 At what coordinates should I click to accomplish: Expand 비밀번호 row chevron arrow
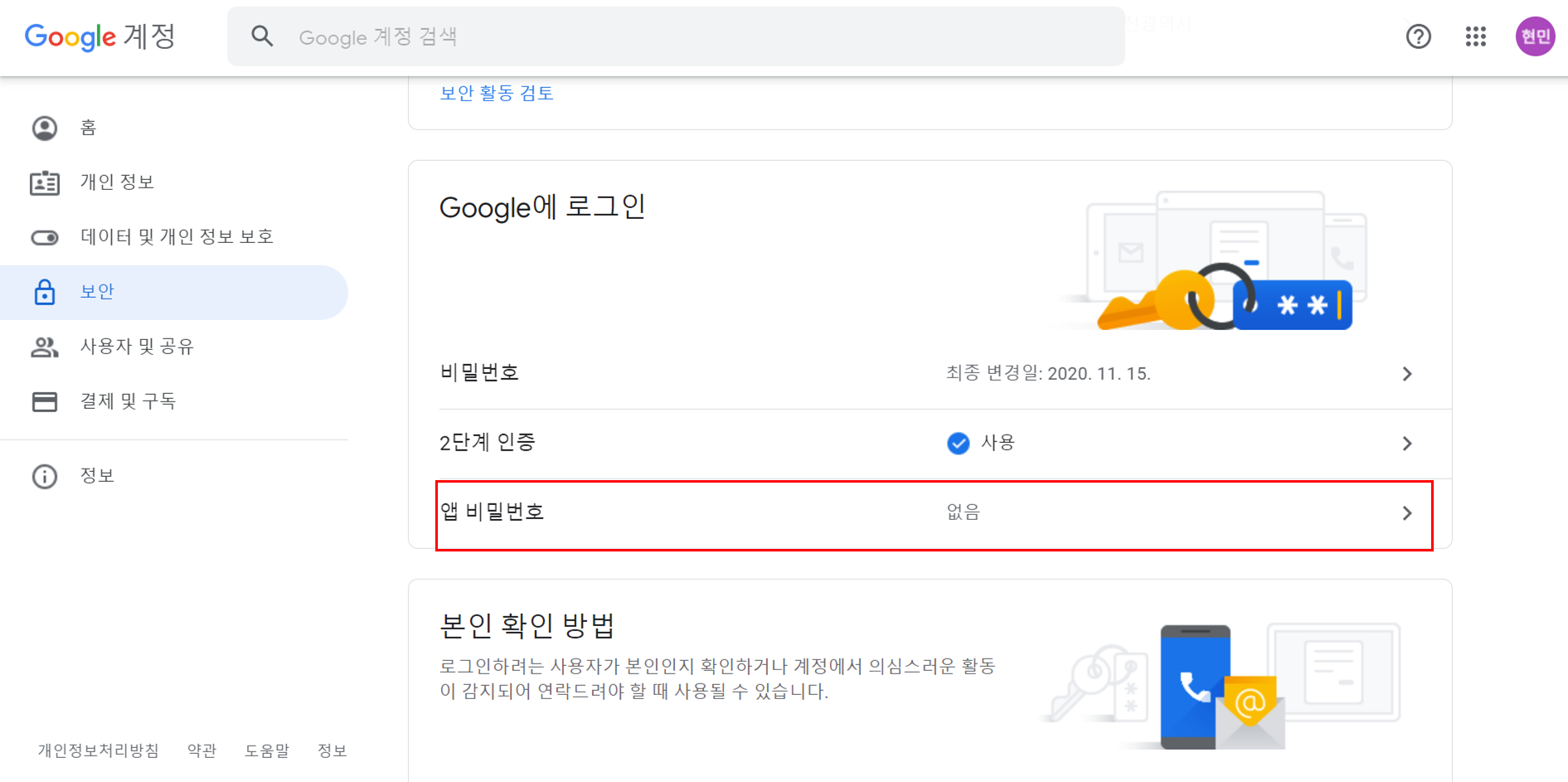click(1407, 374)
